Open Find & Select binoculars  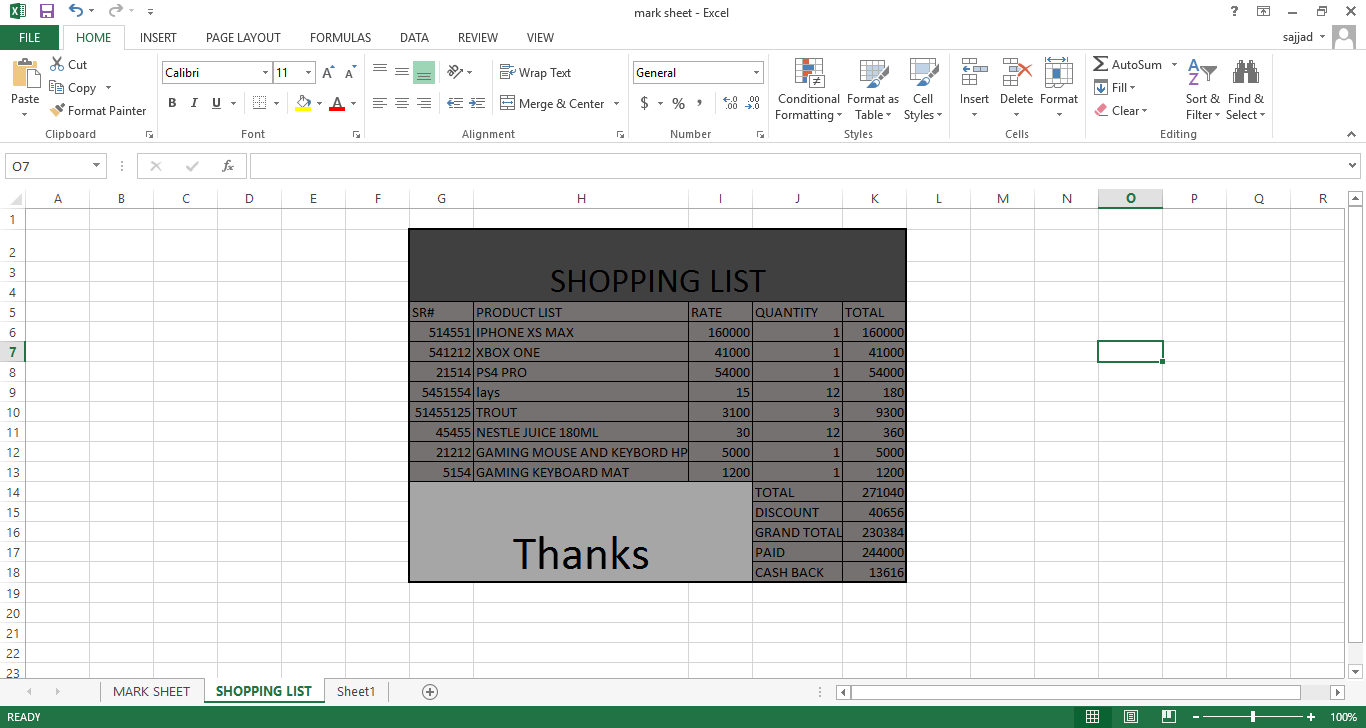pyautogui.click(x=1245, y=90)
